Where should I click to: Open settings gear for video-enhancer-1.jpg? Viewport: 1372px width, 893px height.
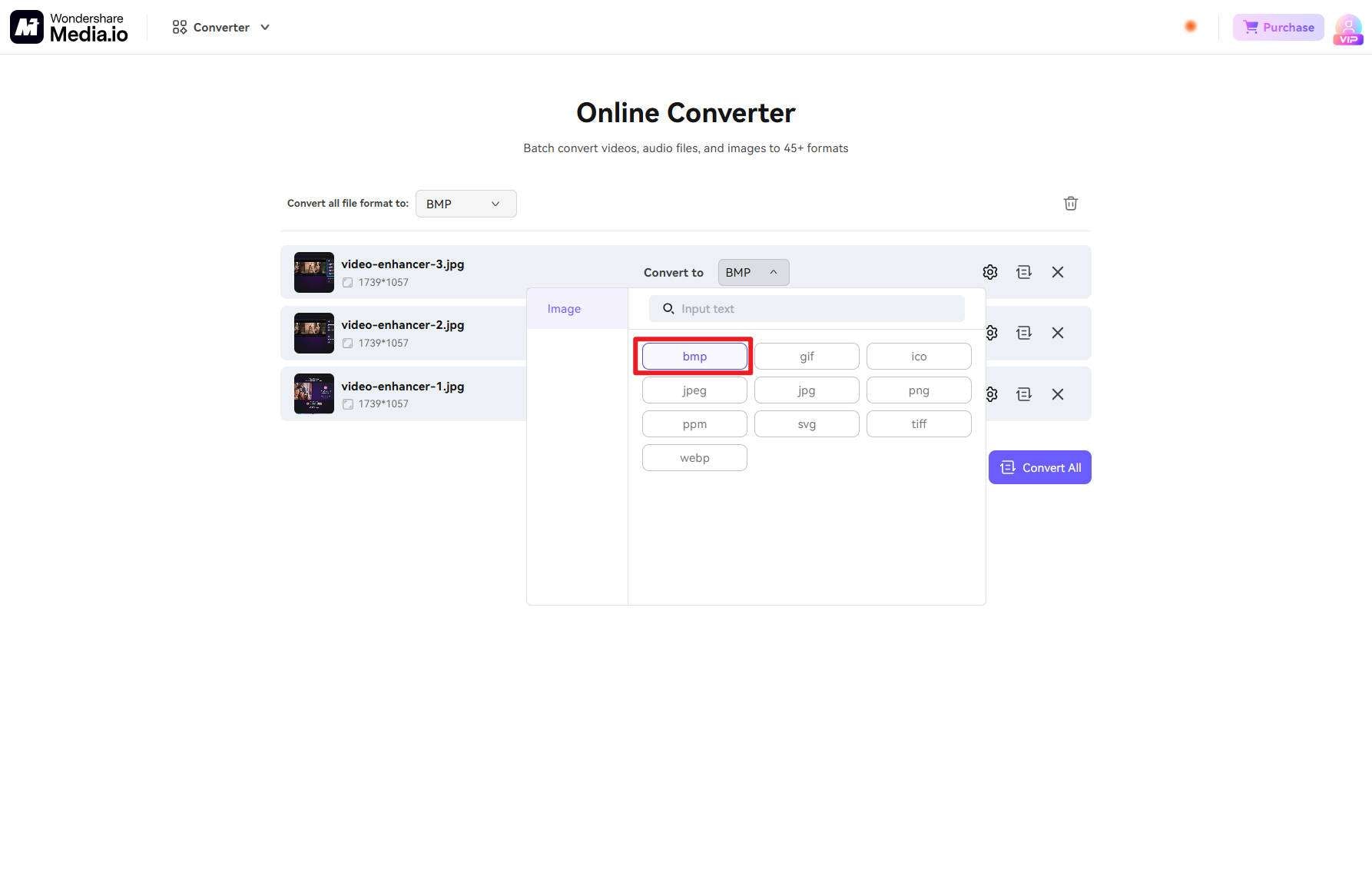click(x=992, y=394)
